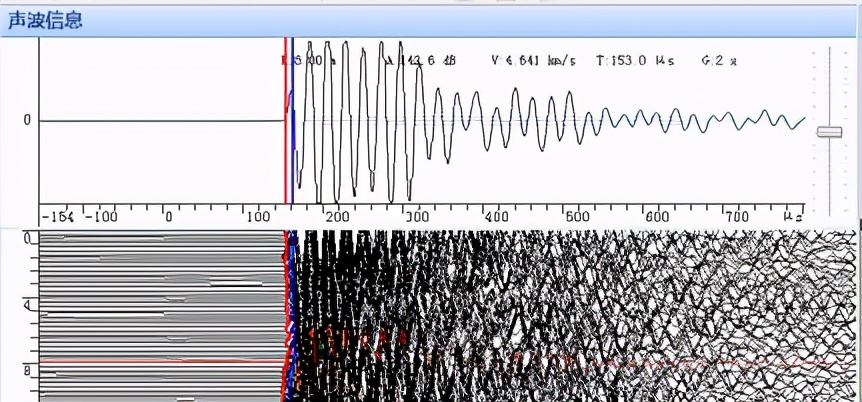Viewport: 862px width, 402px height.
Task: Click the vertical gain slider handle
Action: point(829,132)
